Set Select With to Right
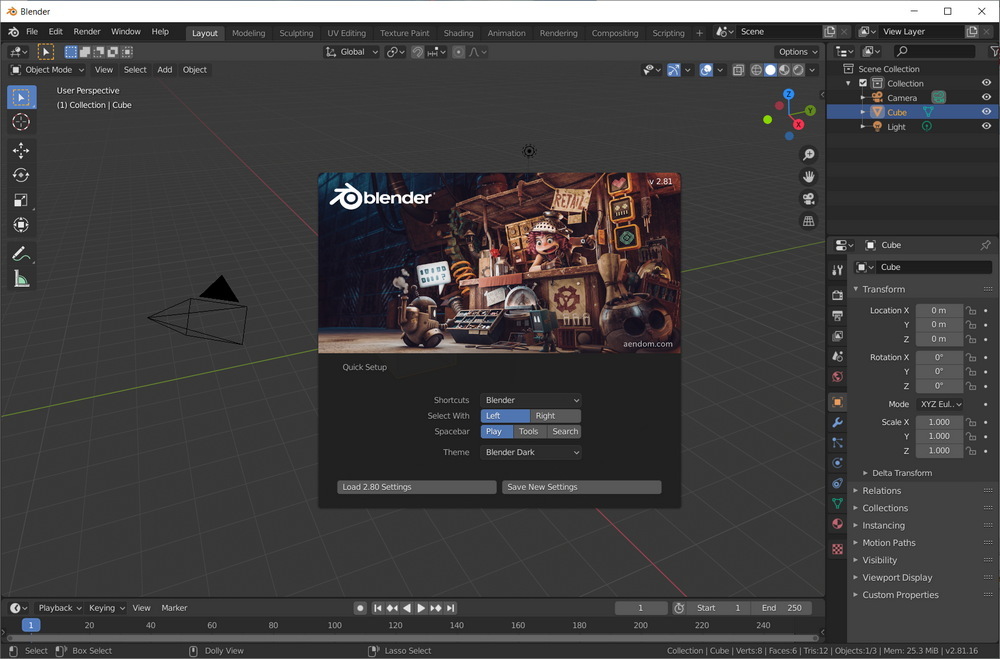 555,416
